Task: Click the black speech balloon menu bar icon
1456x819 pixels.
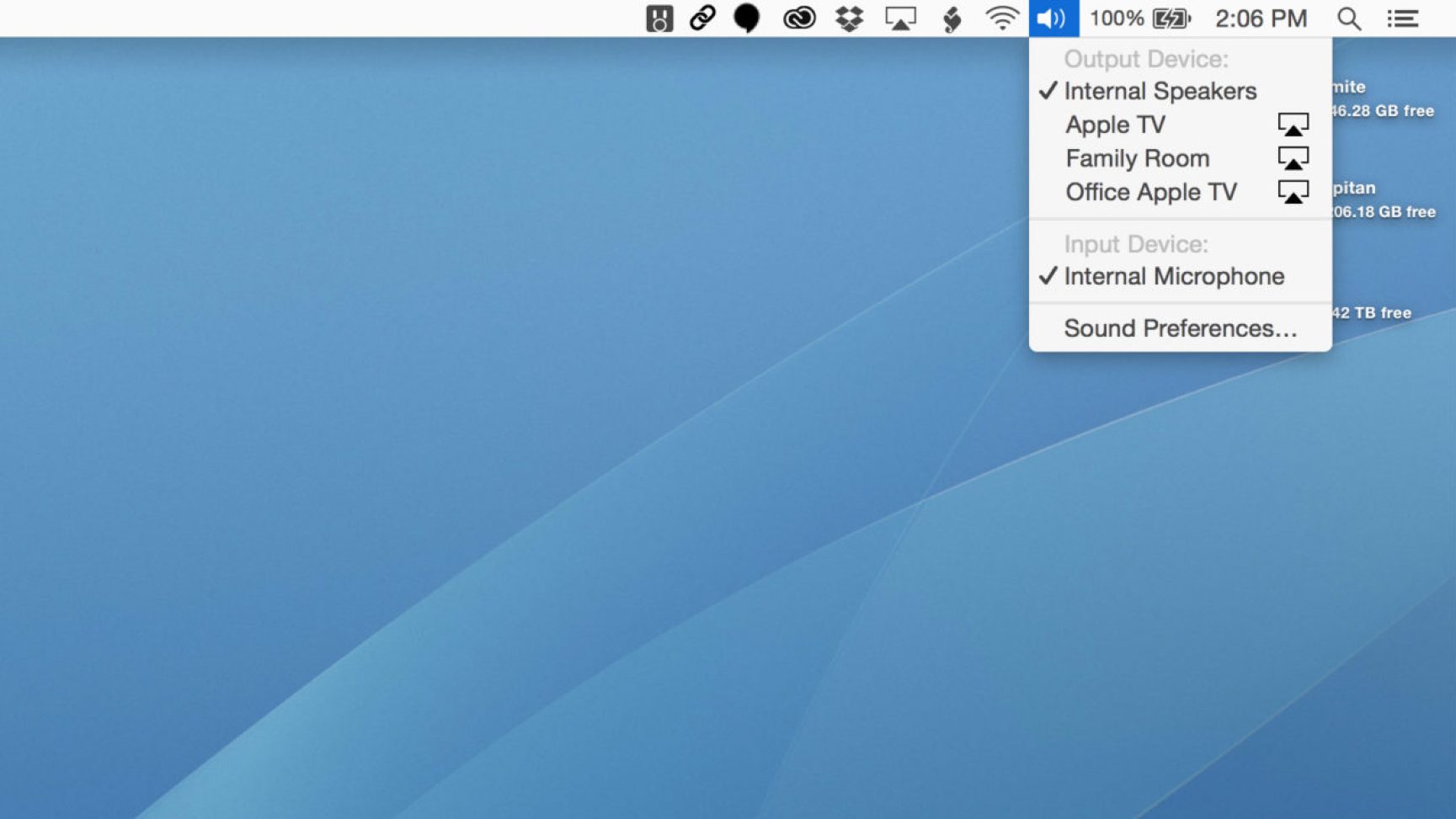Action: (x=747, y=19)
